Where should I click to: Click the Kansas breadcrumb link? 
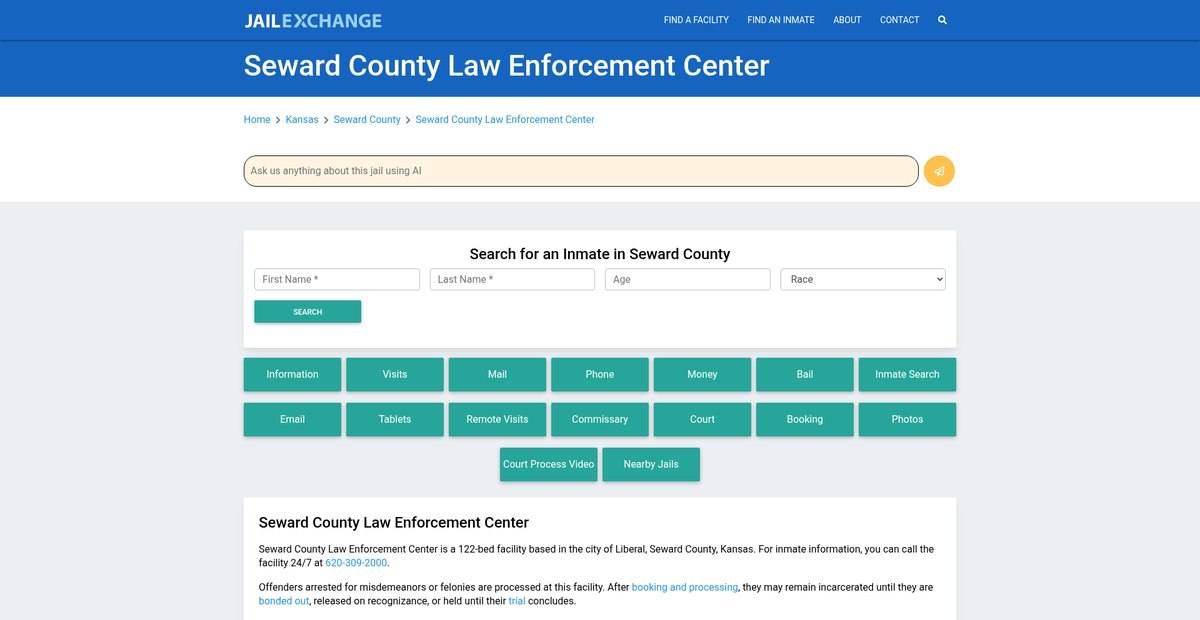(302, 120)
